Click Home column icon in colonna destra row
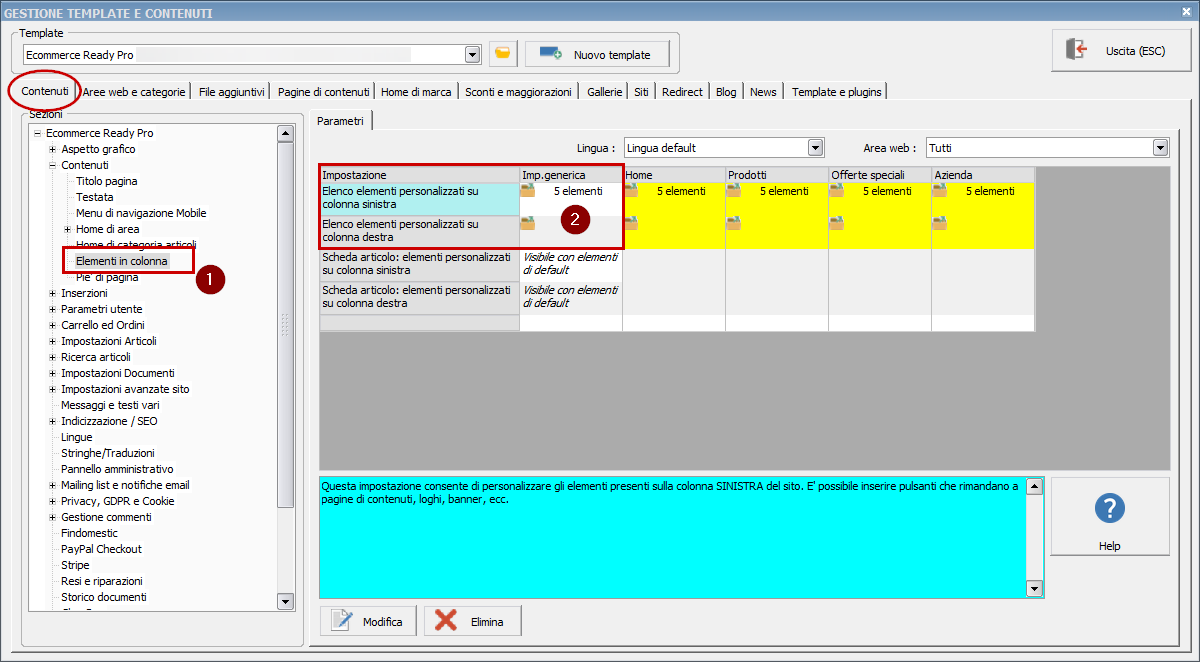This screenshot has width=1200, height=662. 631,224
